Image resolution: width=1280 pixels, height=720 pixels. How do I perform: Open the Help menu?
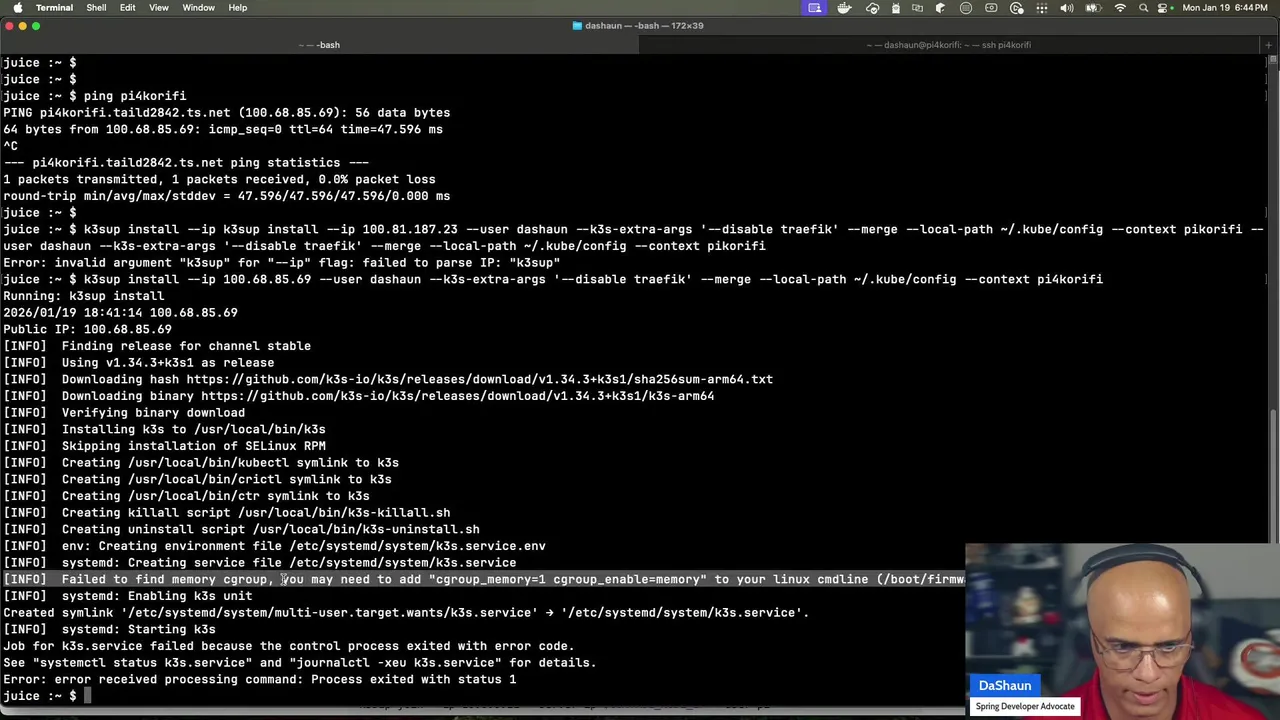point(238,8)
